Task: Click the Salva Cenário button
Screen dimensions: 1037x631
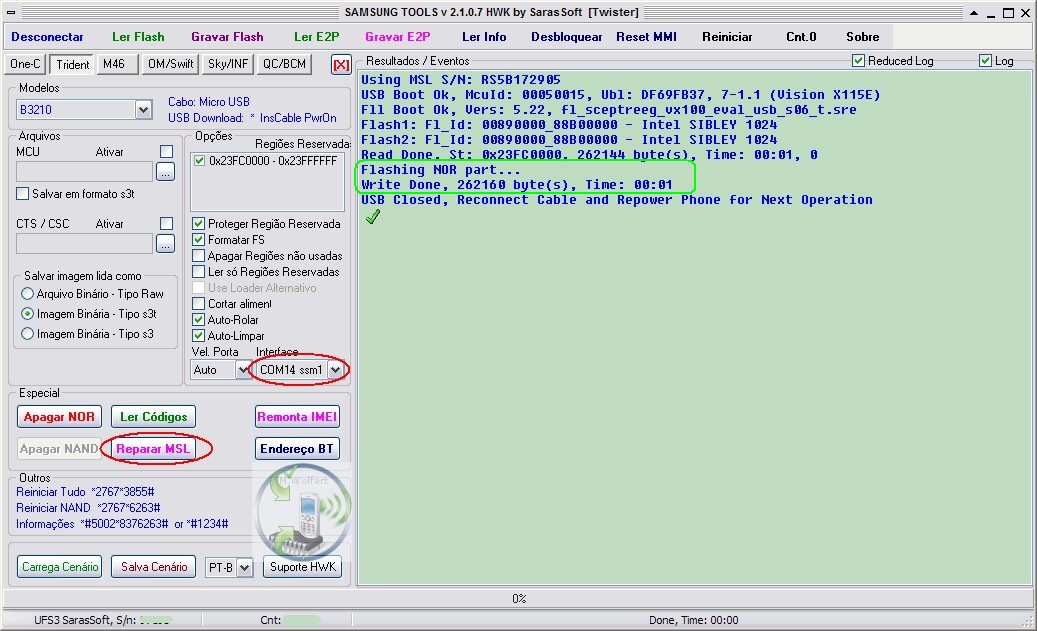Action: pos(153,567)
